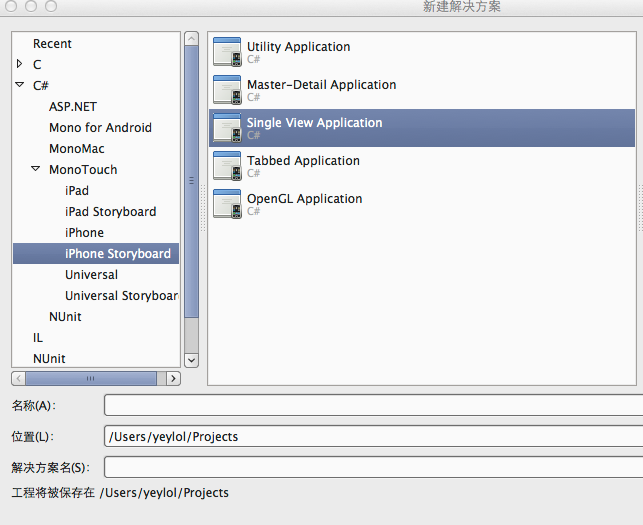
Task: Click the Tabbed Application template icon
Action: pyautogui.click(x=227, y=166)
